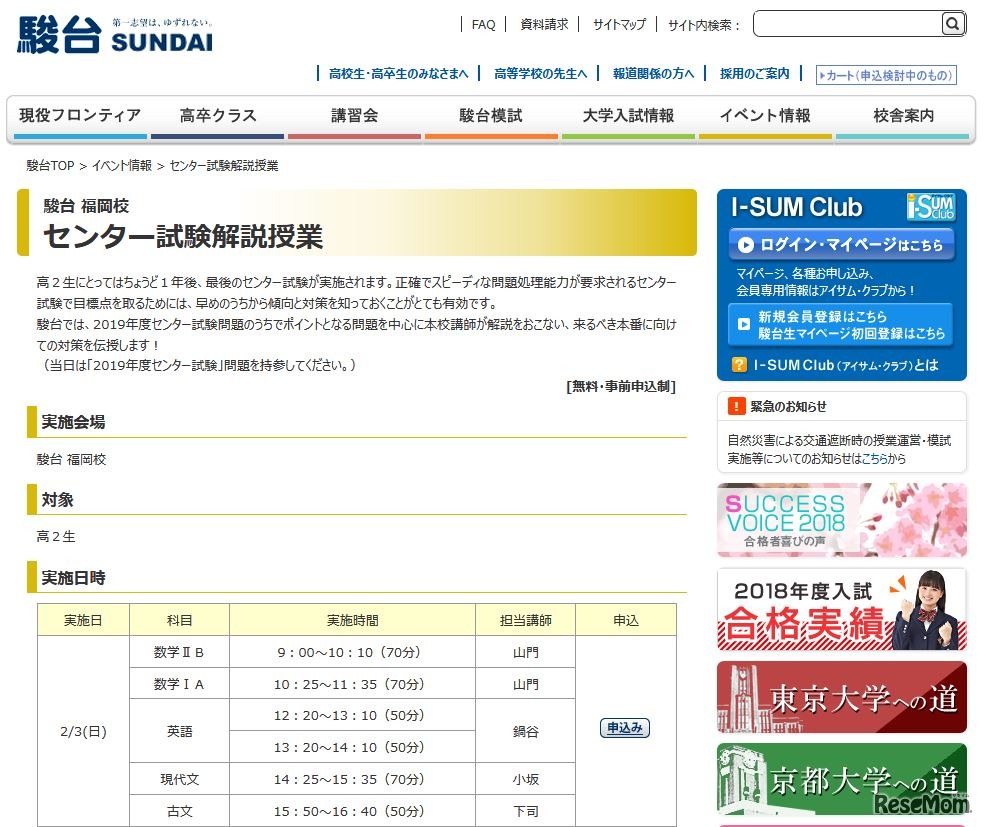This screenshot has width=985, height=827.
Task: Click the 東京大学への道 banner
Action: point(841,697)
